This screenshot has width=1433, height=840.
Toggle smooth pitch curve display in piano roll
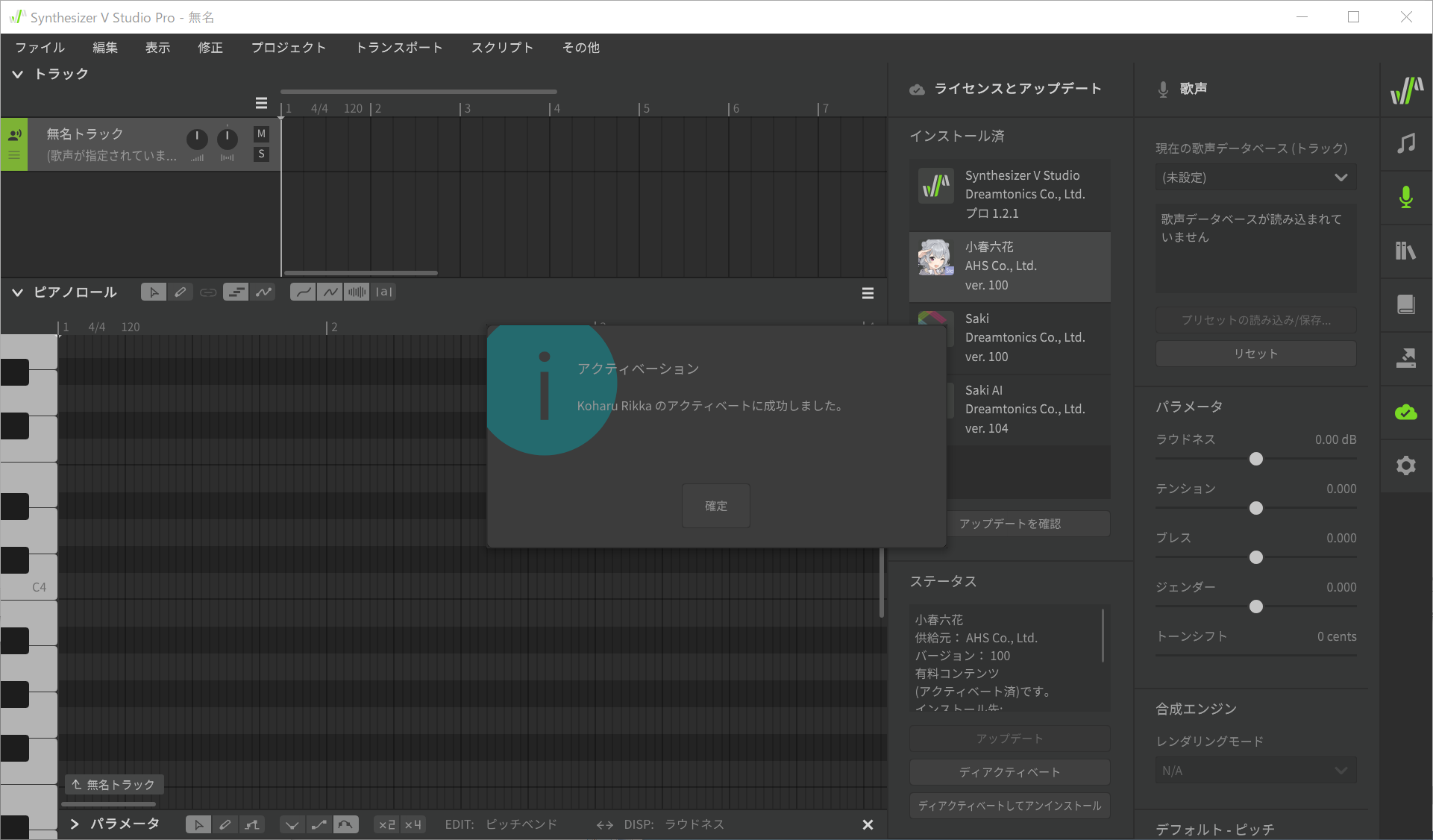click(x=303, y=292)
